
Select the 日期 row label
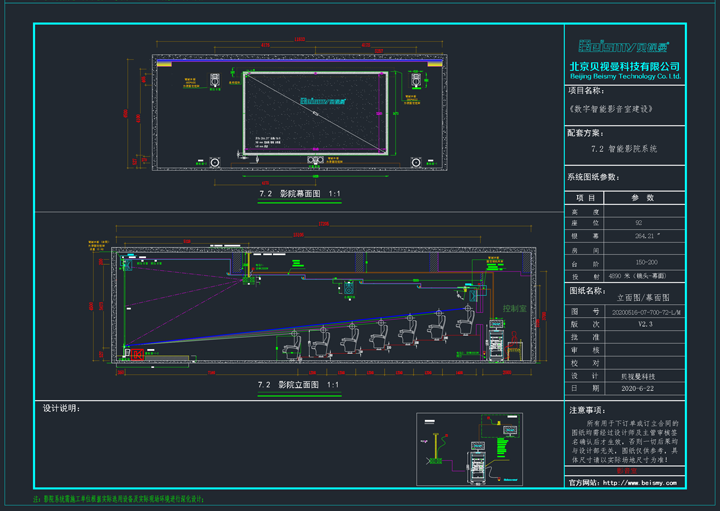(x=585, y=388)
